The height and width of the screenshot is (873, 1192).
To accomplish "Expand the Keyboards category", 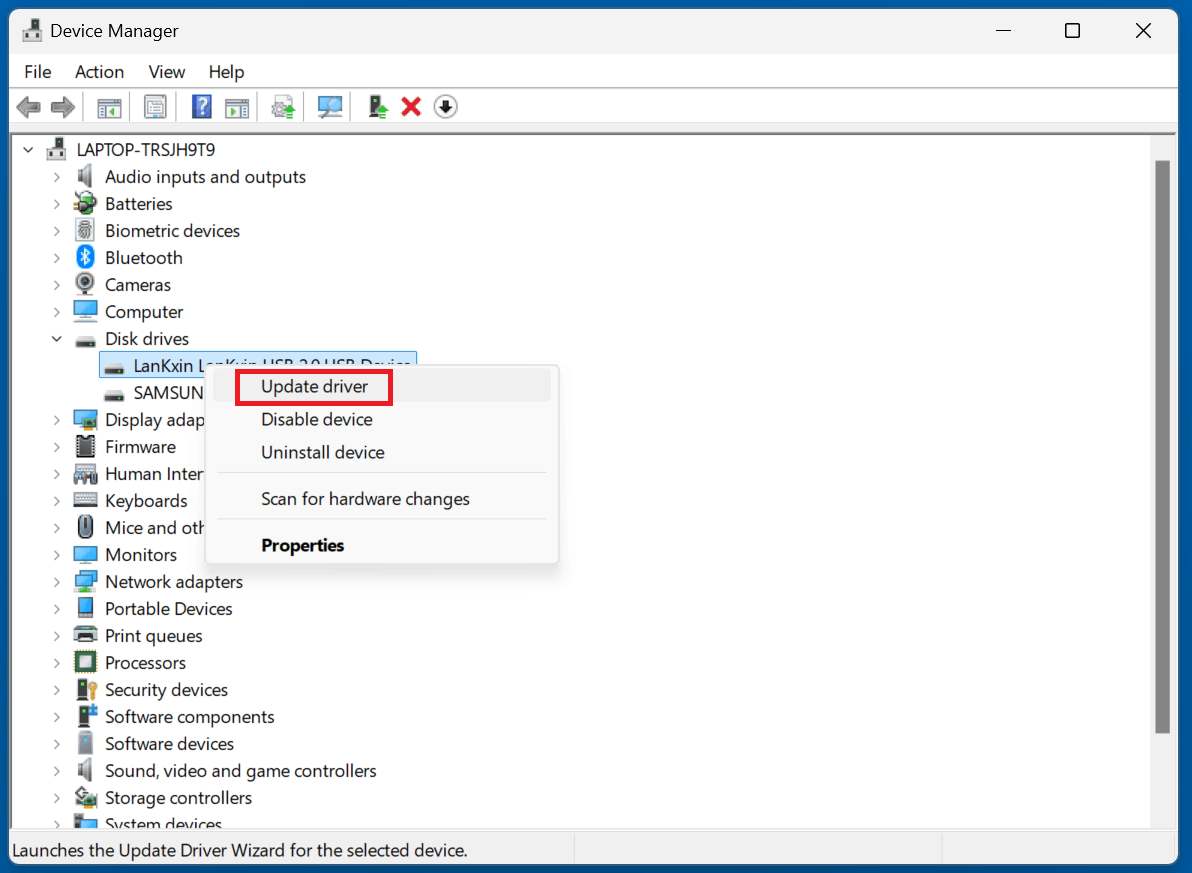I will (x=57, y=500).
